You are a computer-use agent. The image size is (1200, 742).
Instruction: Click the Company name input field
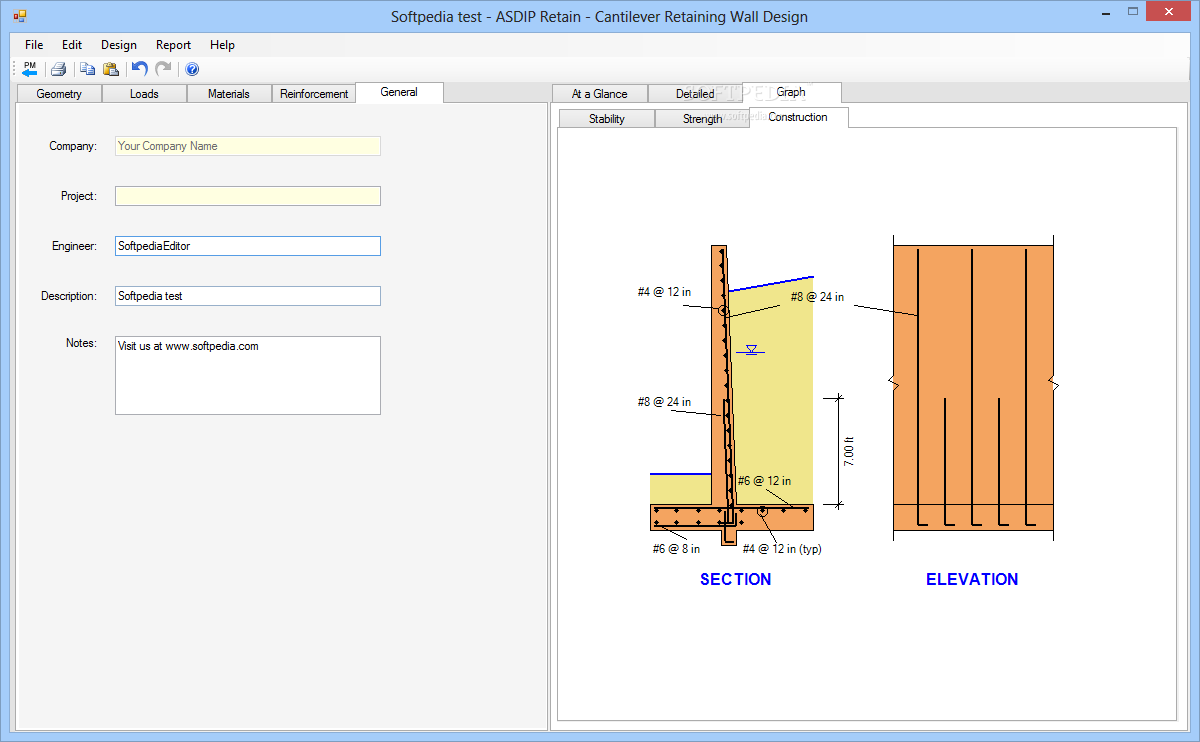coord(248,146)
